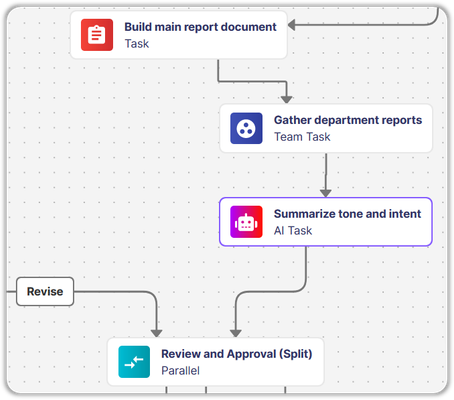Screen dimensions: 454x400
Task: Click the Build main report document title
Action: tap(200, 27)
